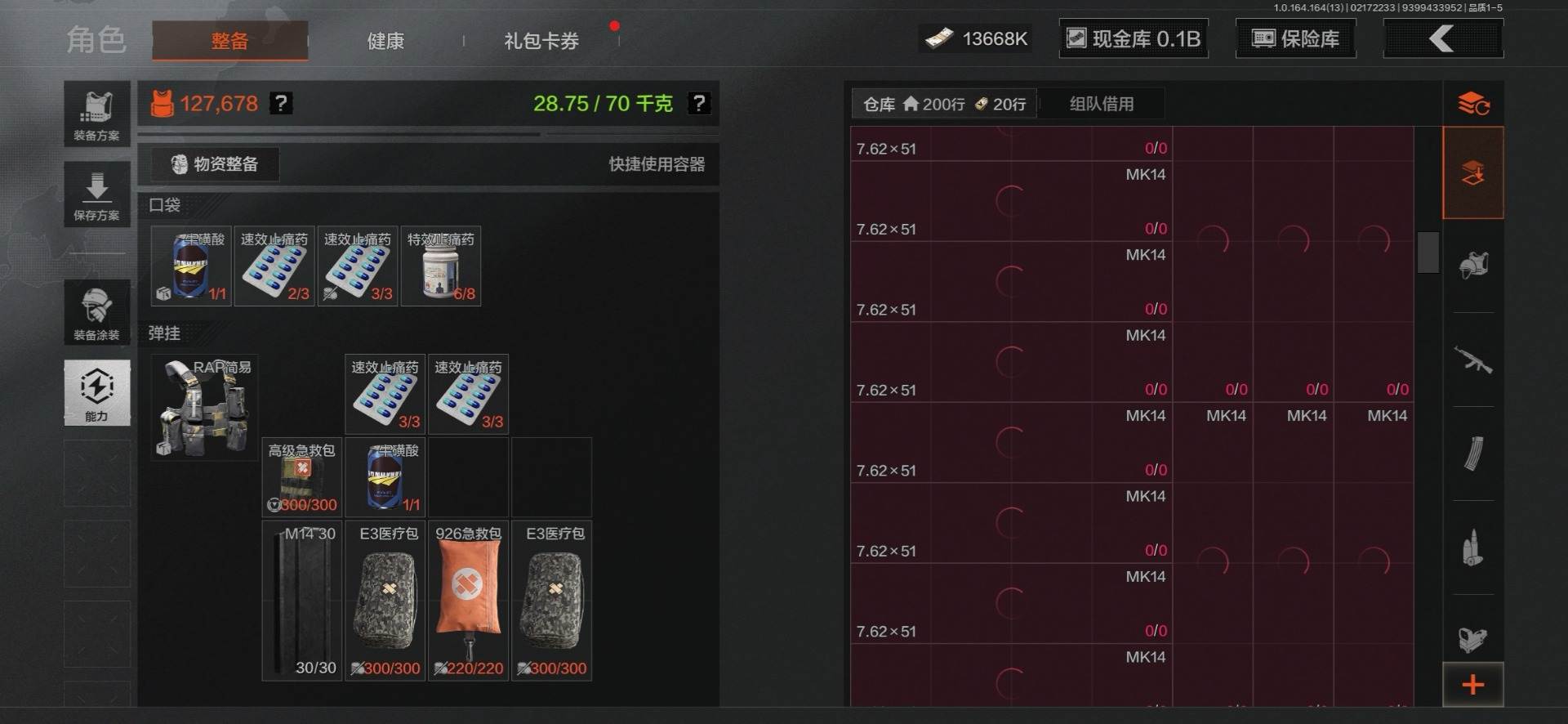Open the 现金库 0.1B button
Viewport: 1568px width, 724px height.
pos(1134,38)
